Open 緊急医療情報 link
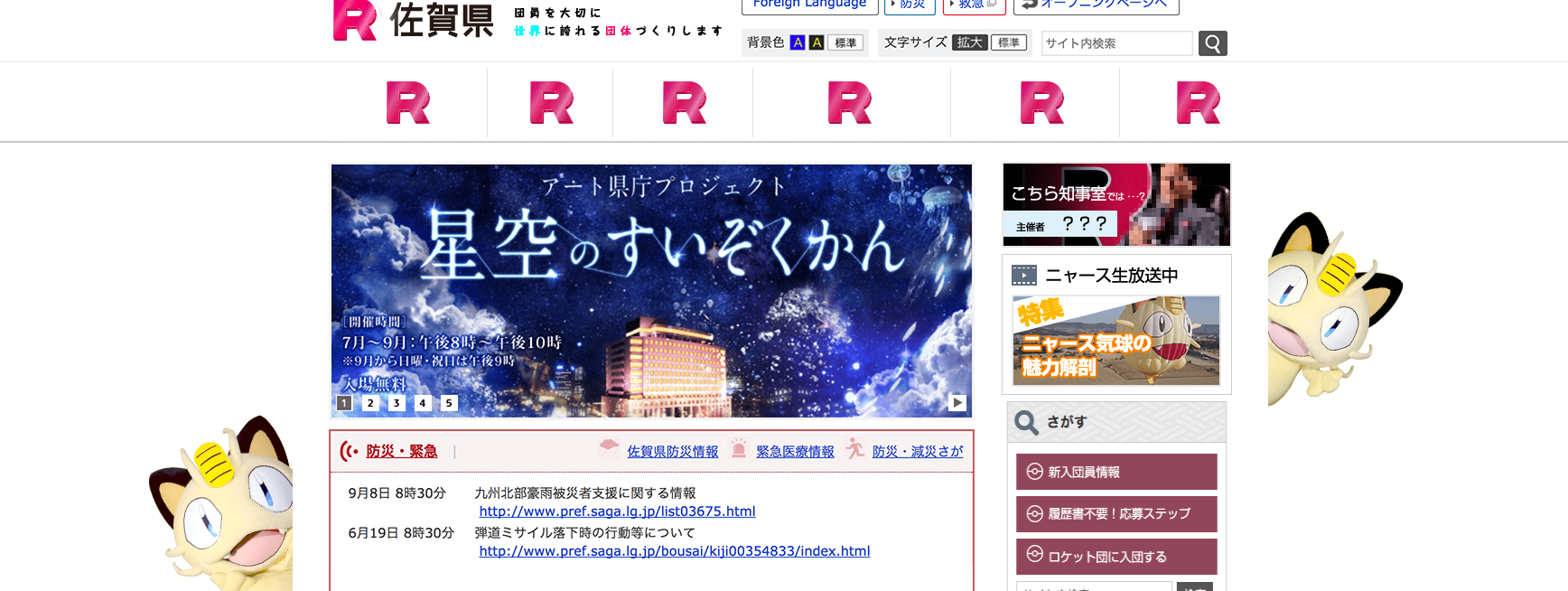This screenshot has width=1568, height=591. [x=795, y=452]
